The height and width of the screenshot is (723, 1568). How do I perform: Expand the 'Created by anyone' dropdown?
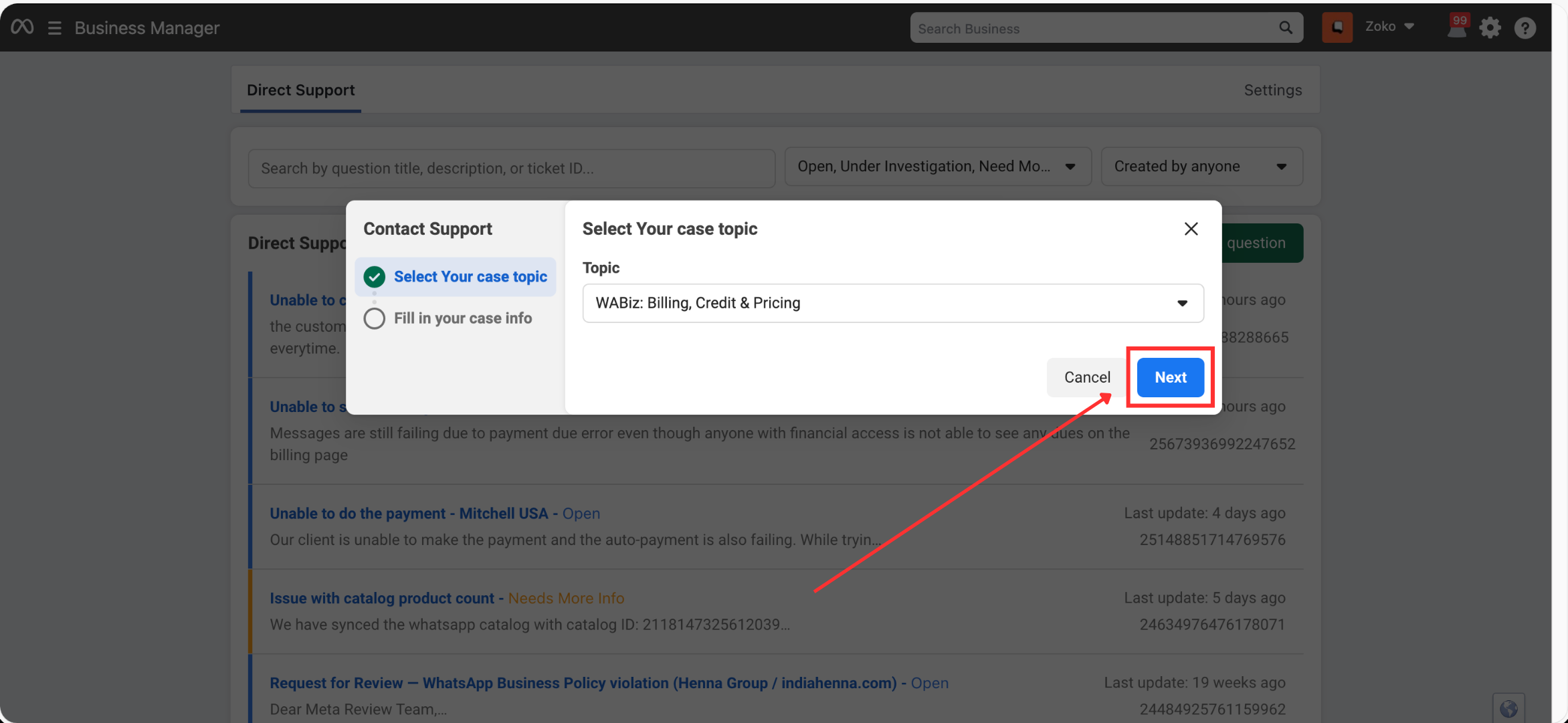pyautogui.click(x=1201, y=167)
